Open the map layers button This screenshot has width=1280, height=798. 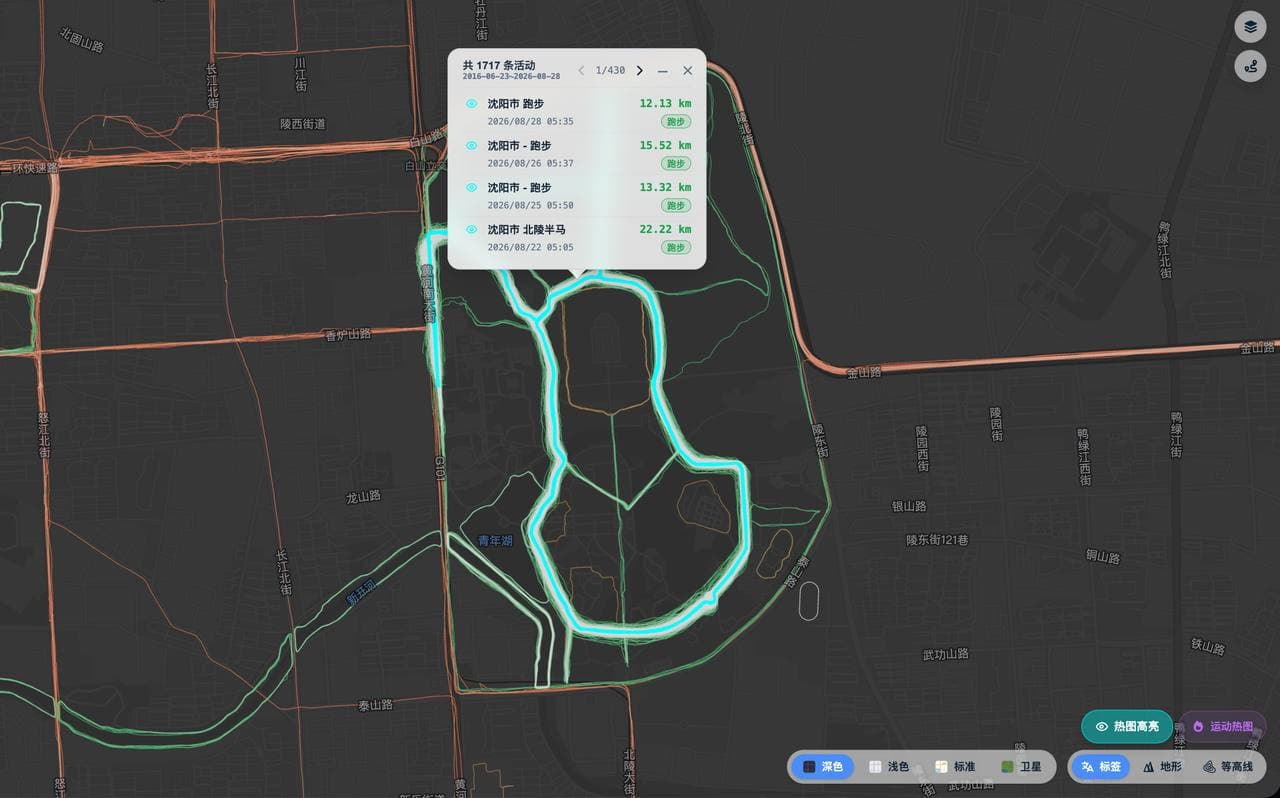1250,27
